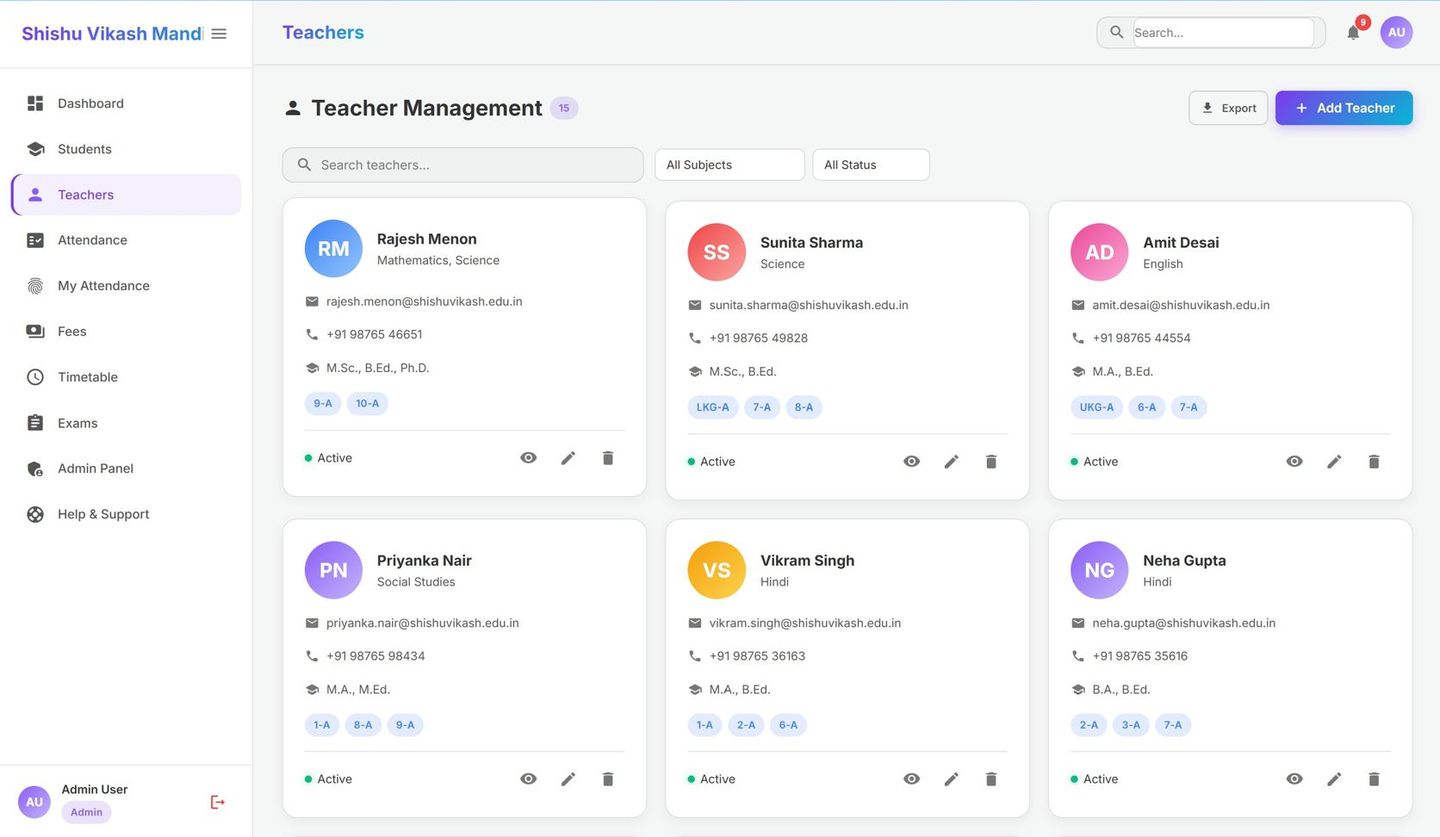1440x837 pixels.
Task: Focus the header Search box
Action: click(1223, 32)
